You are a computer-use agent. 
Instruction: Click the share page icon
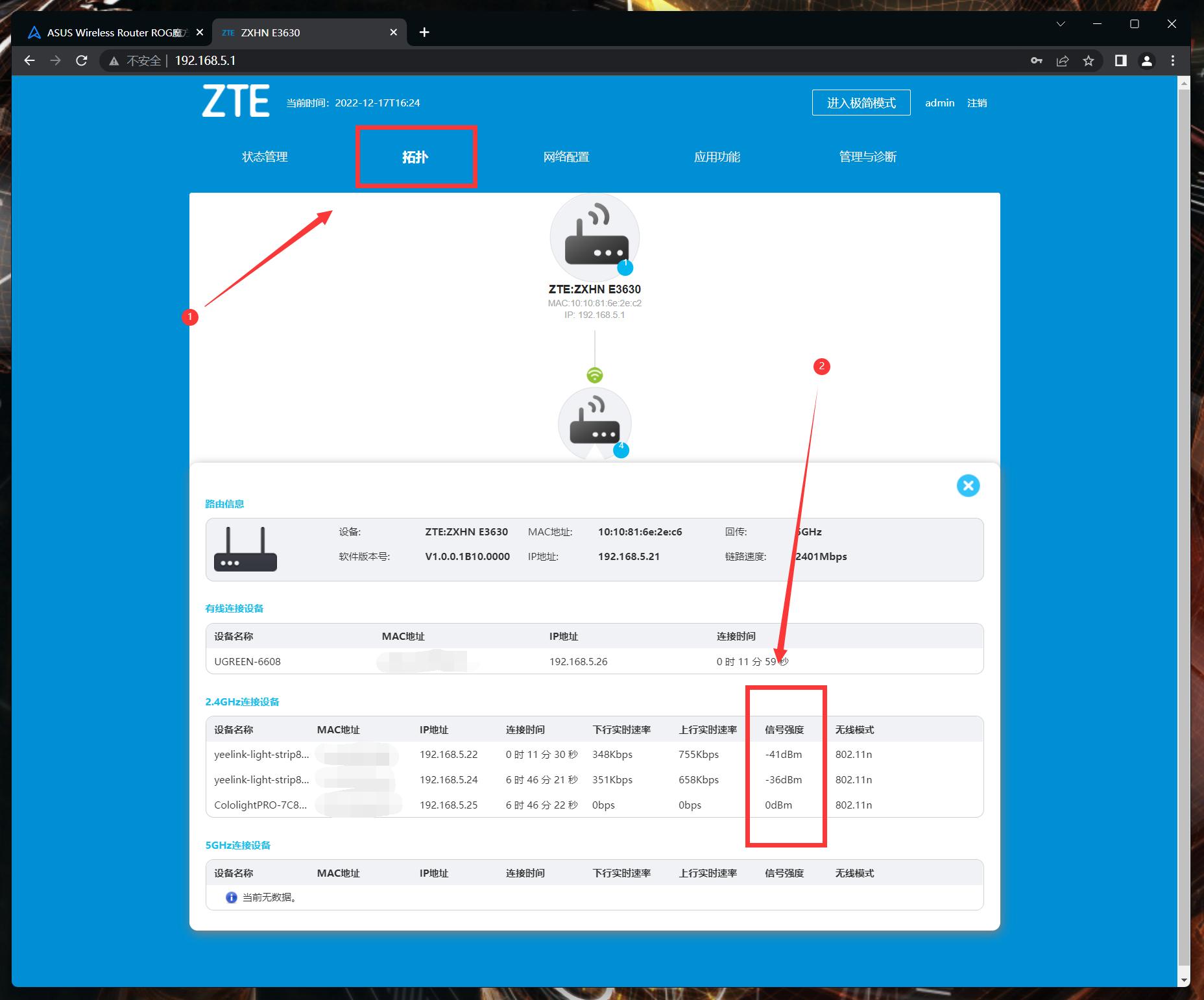point(1063,60)
